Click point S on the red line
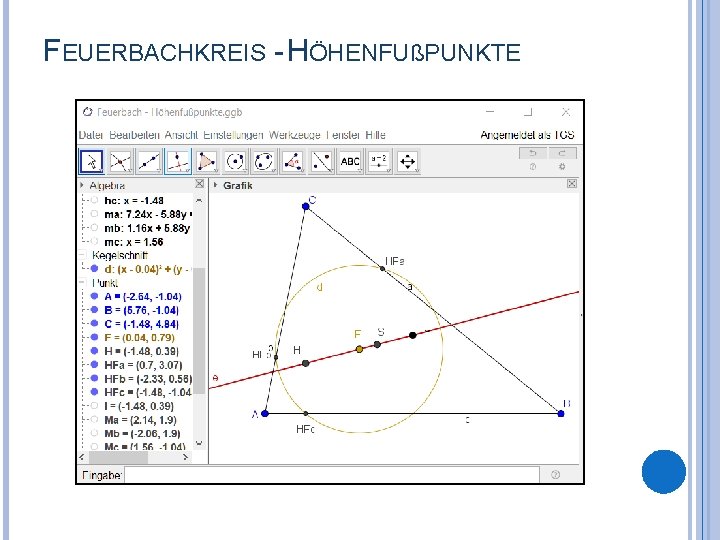Viewport: 720px width, 540px height. click(x=377, y=344)
